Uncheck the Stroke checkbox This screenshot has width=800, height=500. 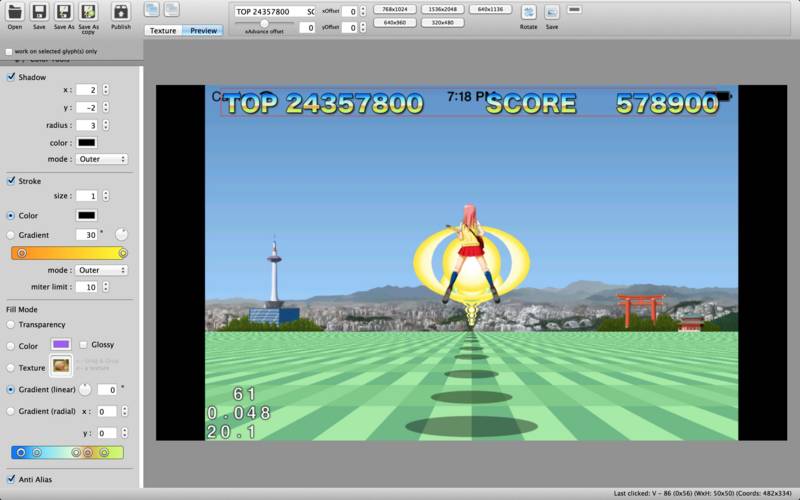point(11,181)
